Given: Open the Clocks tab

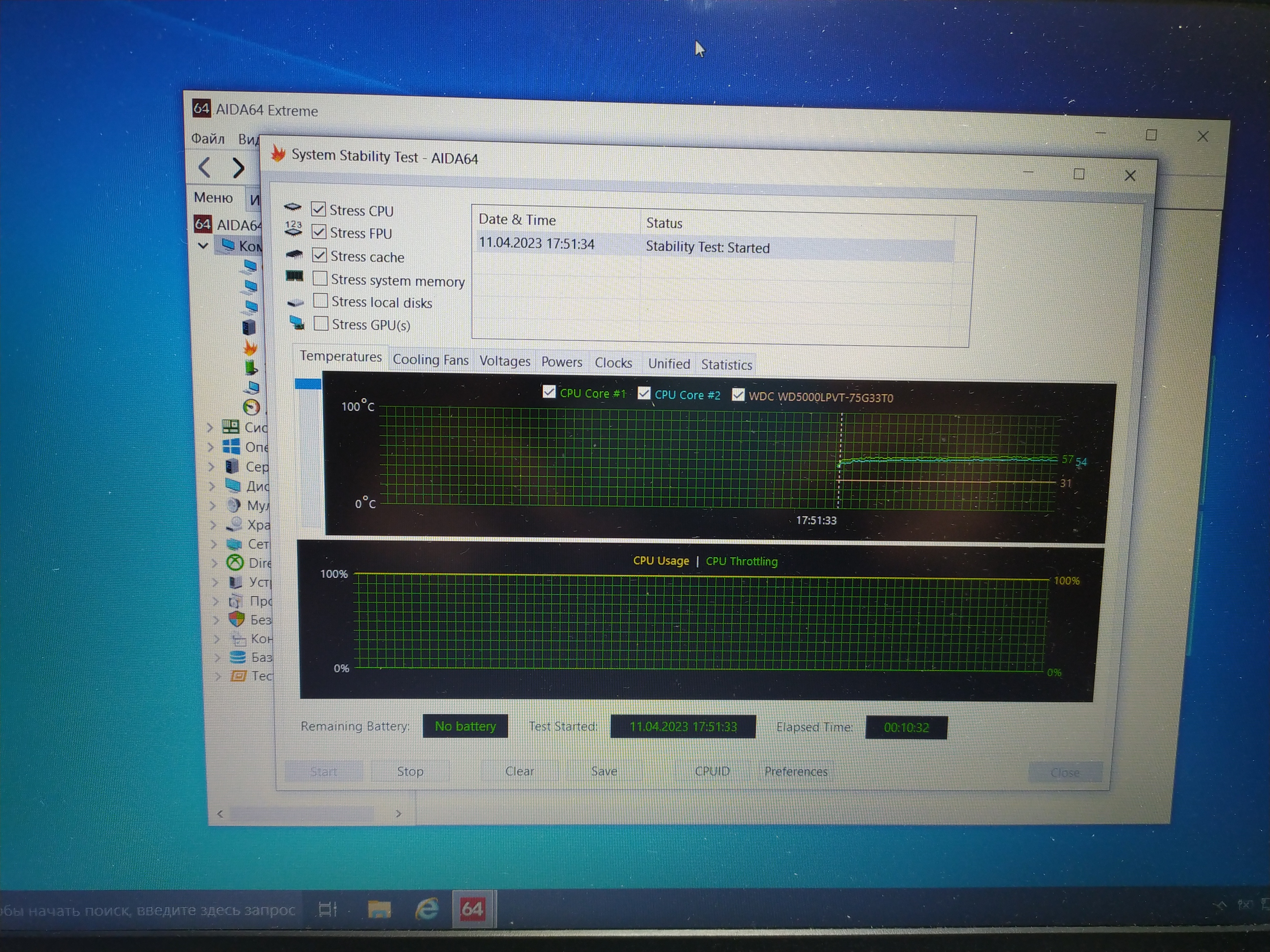Looking at the screenshot, I should click(613, 363).
